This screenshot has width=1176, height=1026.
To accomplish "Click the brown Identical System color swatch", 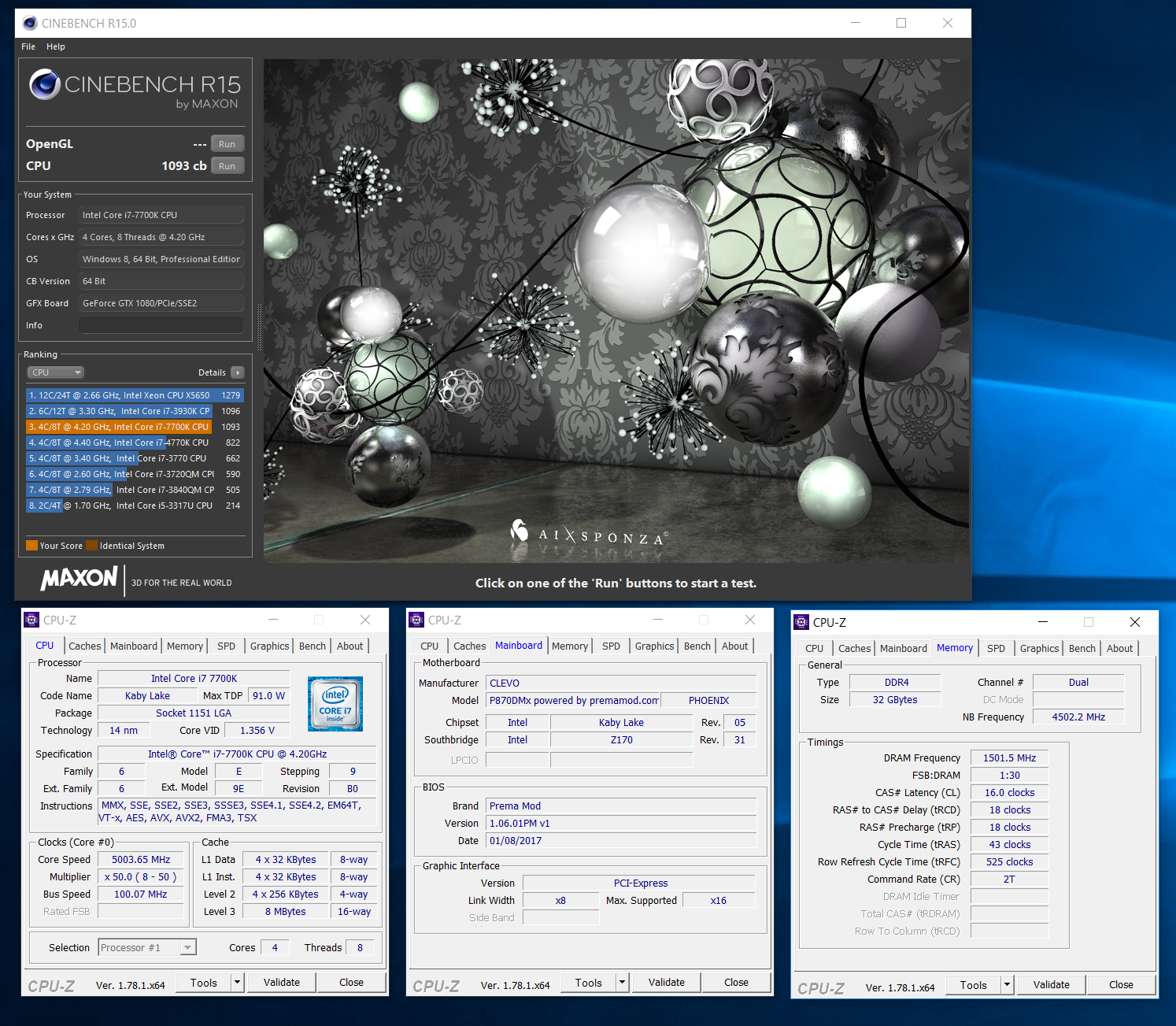I will (x=92, y=545).
